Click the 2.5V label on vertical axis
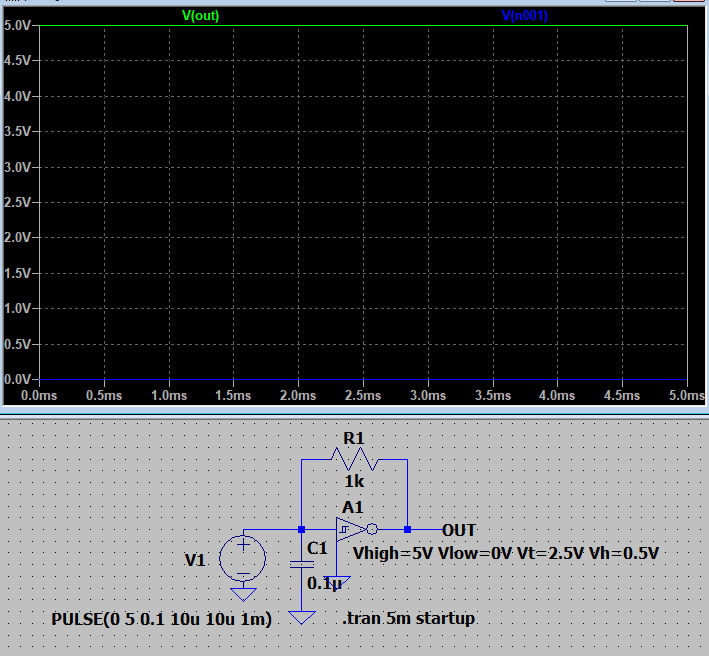709x656 pixels. pyautogui.click(x=18, y=202)
